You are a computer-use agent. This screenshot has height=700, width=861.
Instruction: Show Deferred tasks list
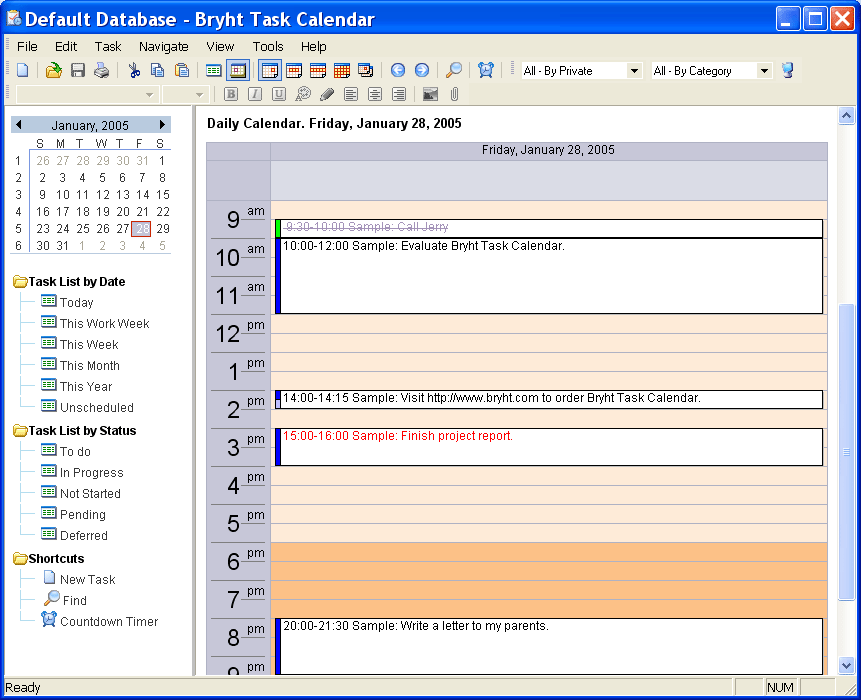point(83,535)
